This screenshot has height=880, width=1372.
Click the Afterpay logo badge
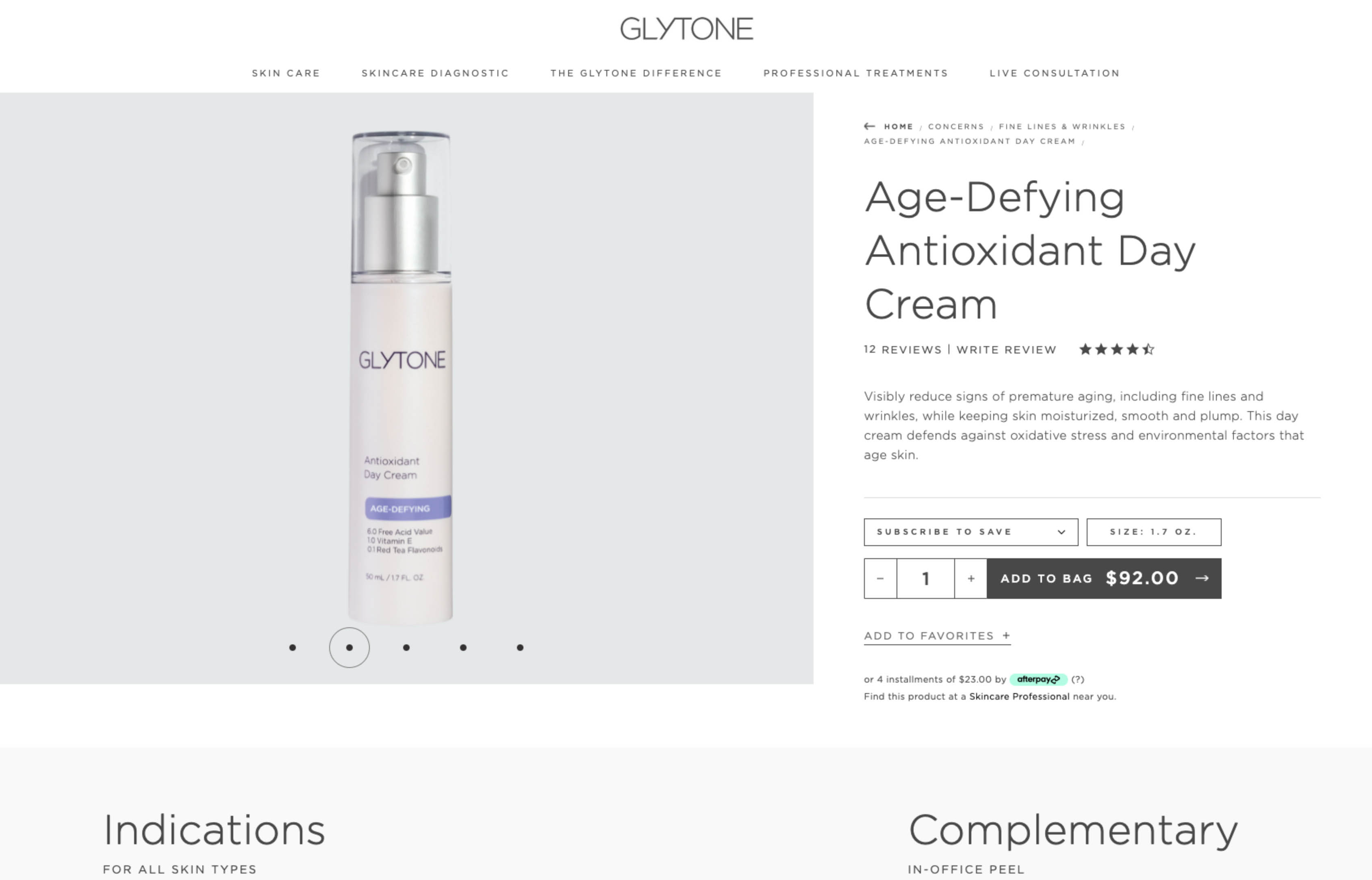tap(1038, 679)
